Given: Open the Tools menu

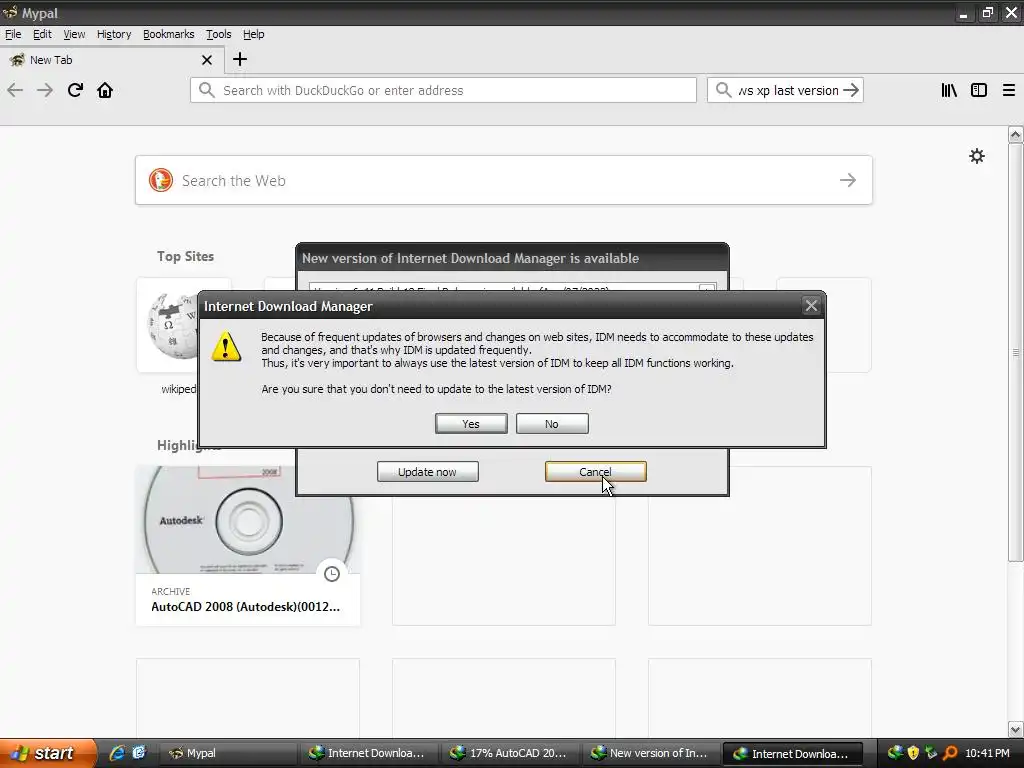Looking at the screenshot, I should pos(218,34).
